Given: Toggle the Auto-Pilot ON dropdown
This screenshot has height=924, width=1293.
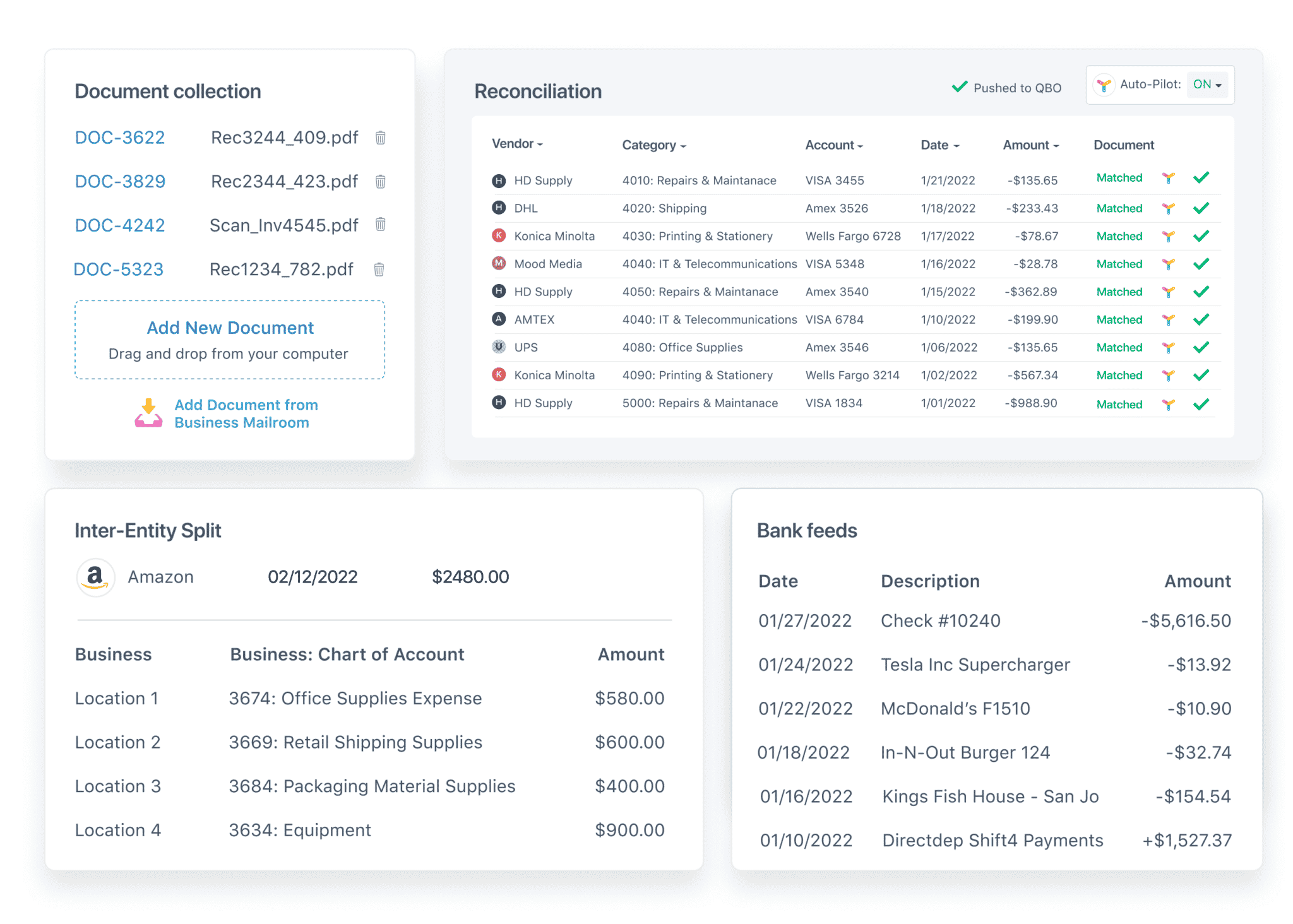Looking at the screenshot, I should (x=1207, y=85).
